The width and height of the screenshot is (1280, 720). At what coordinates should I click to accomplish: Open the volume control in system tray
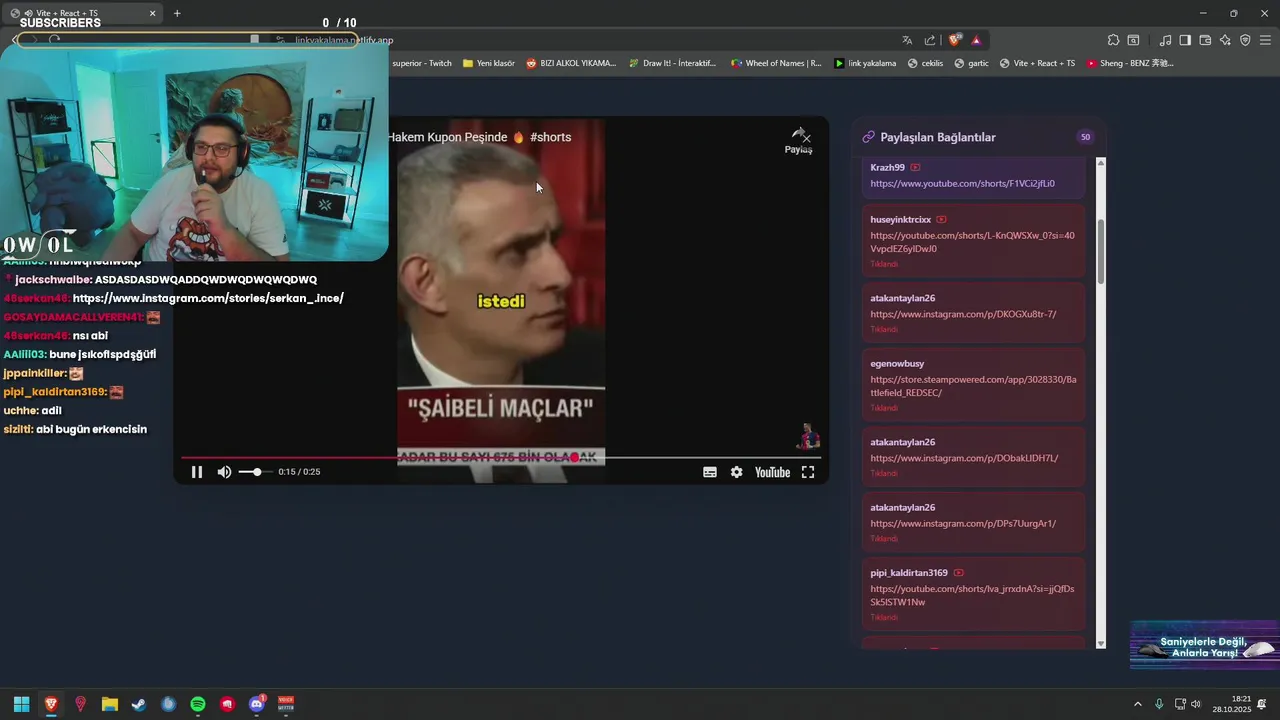pyautogui.click(x=1195, y=704)
